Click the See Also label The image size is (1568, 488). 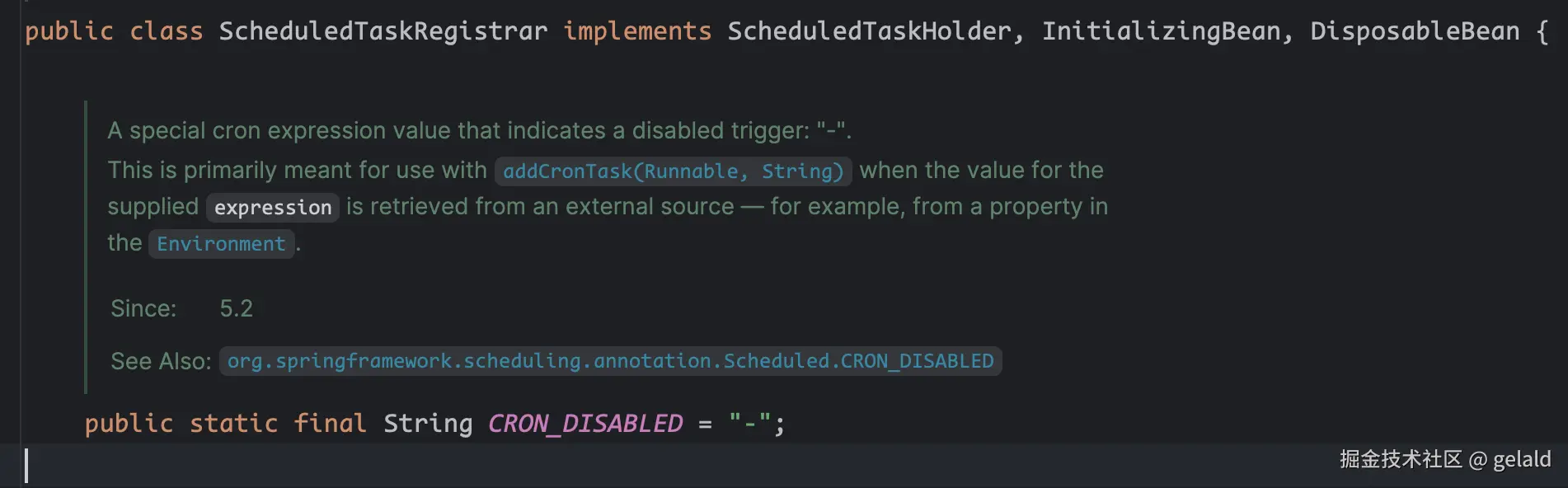(161, 361)
